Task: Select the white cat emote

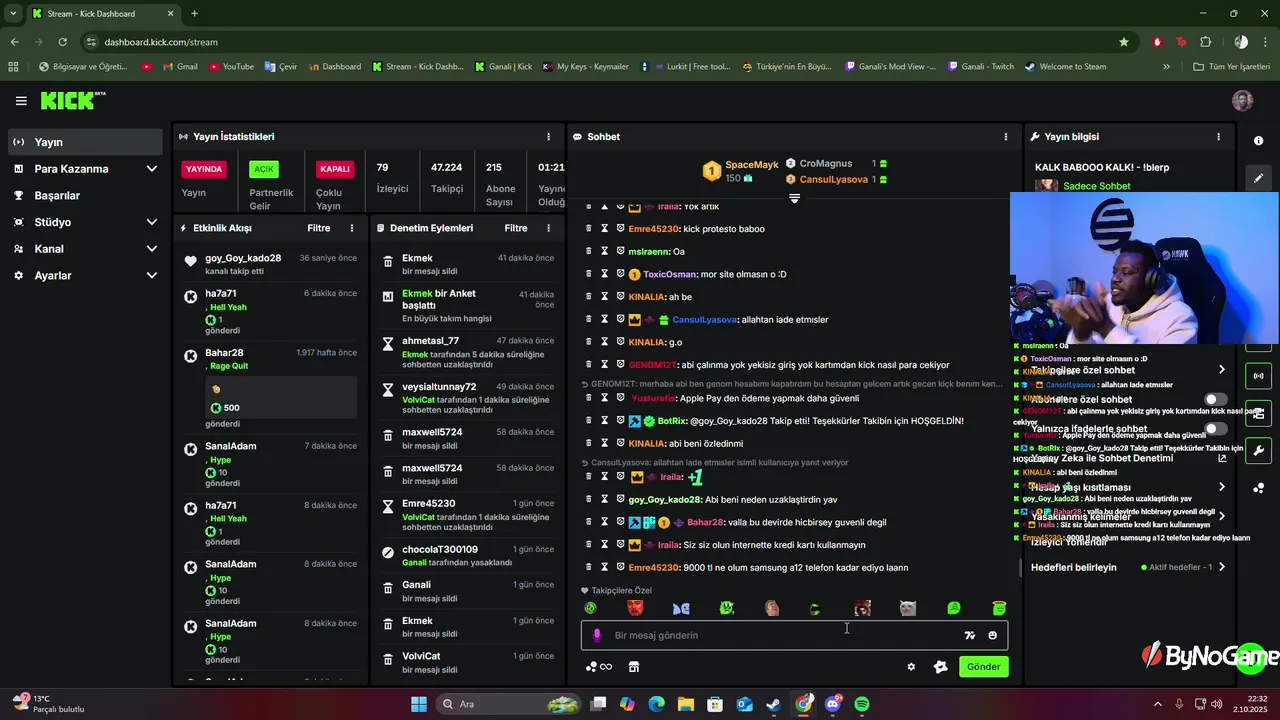Action: click(908, 608)
